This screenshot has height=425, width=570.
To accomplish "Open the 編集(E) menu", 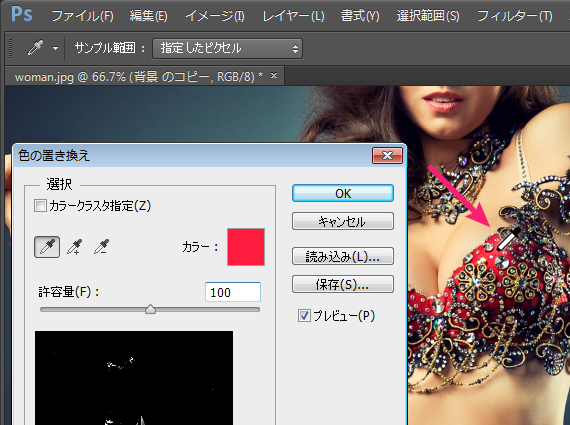I will 149,16.
